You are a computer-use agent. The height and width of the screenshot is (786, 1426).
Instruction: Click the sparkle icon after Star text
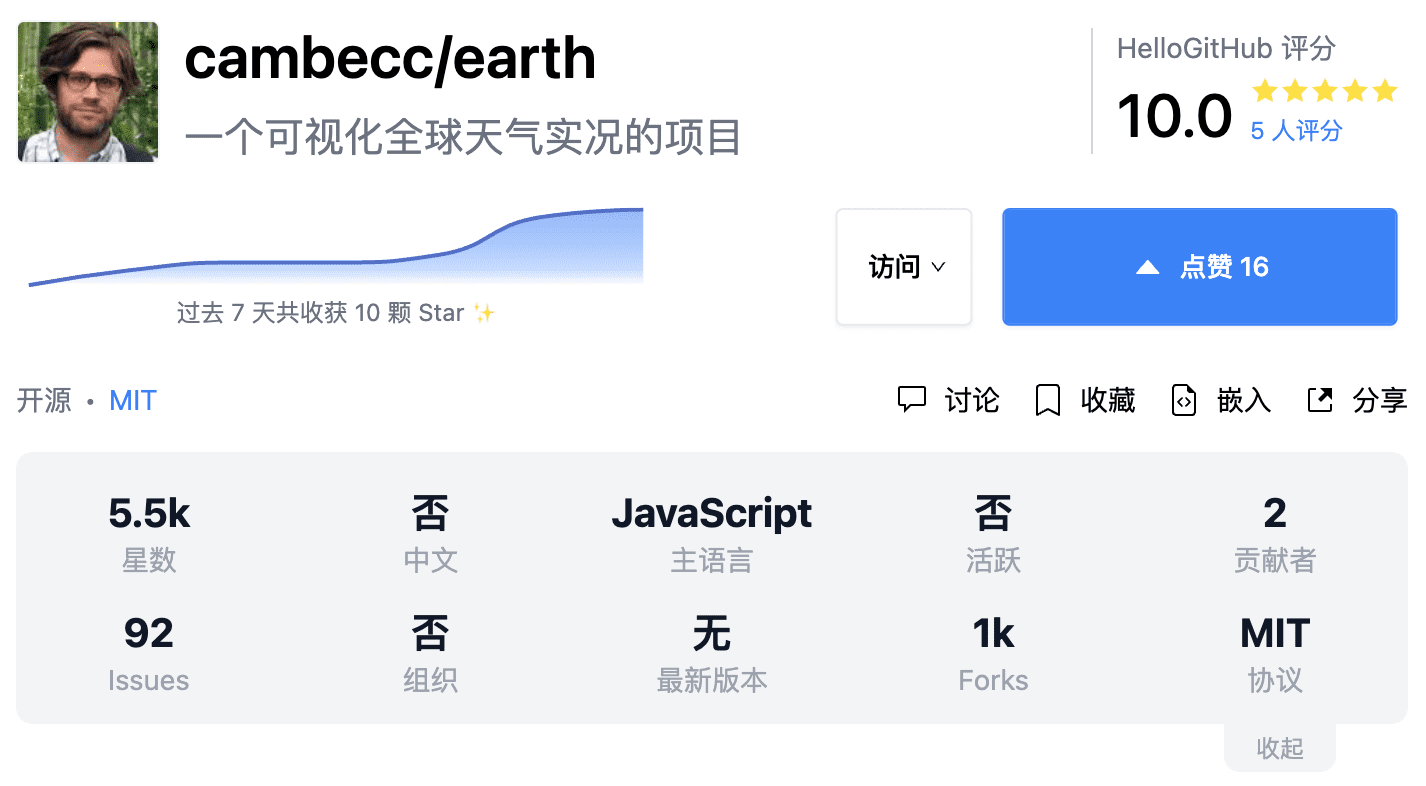click(x=484, y=314)
